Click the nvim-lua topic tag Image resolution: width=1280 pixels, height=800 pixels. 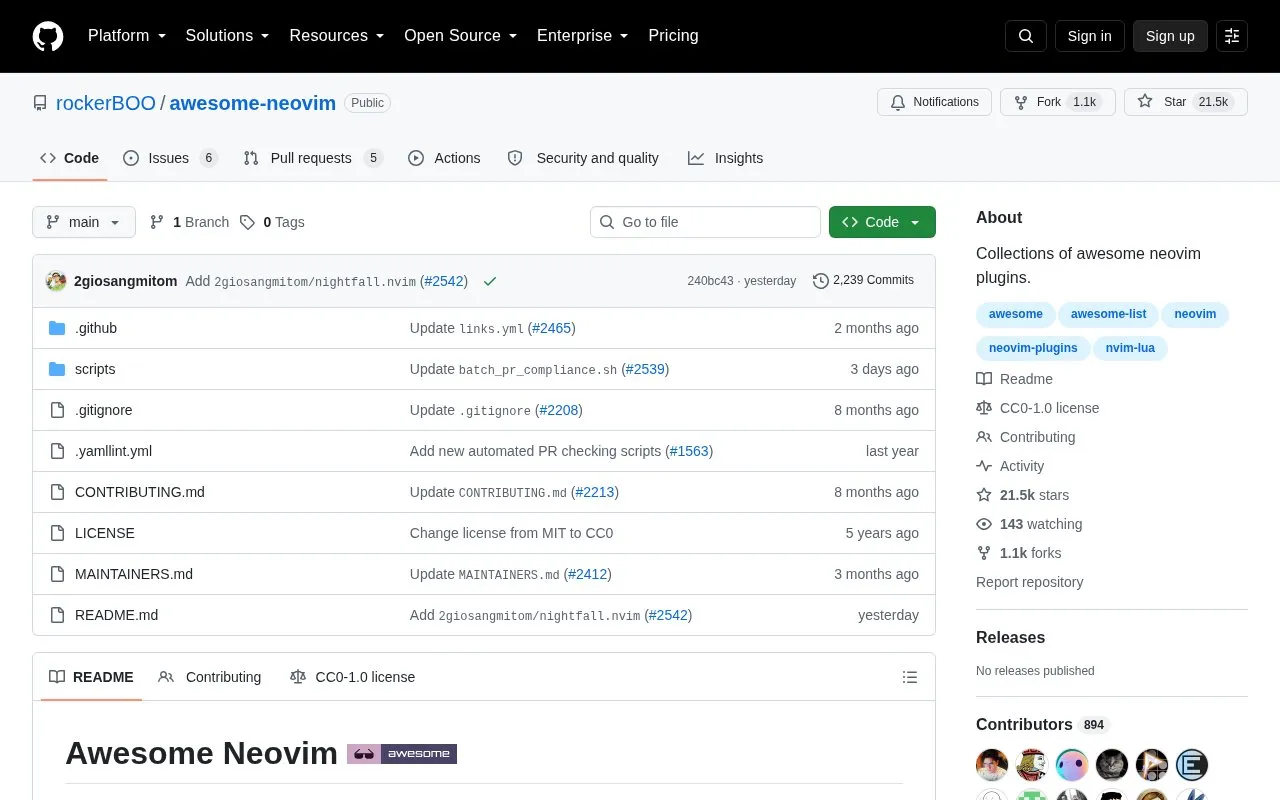1130,348
